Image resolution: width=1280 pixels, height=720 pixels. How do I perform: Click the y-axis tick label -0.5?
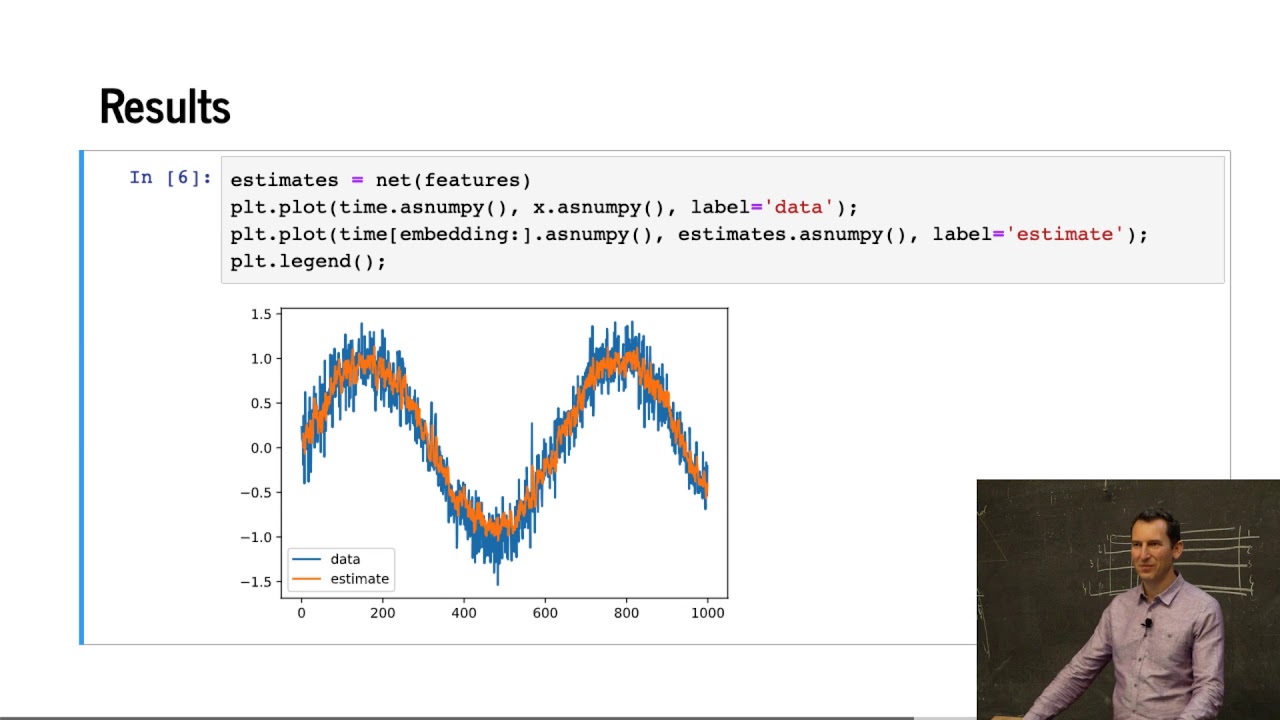pos(256,492)
